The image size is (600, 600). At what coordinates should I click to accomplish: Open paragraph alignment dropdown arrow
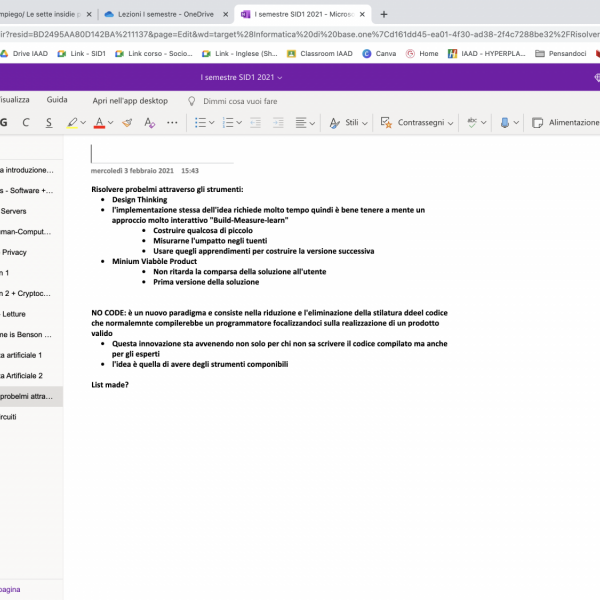[x=312, y=123]
